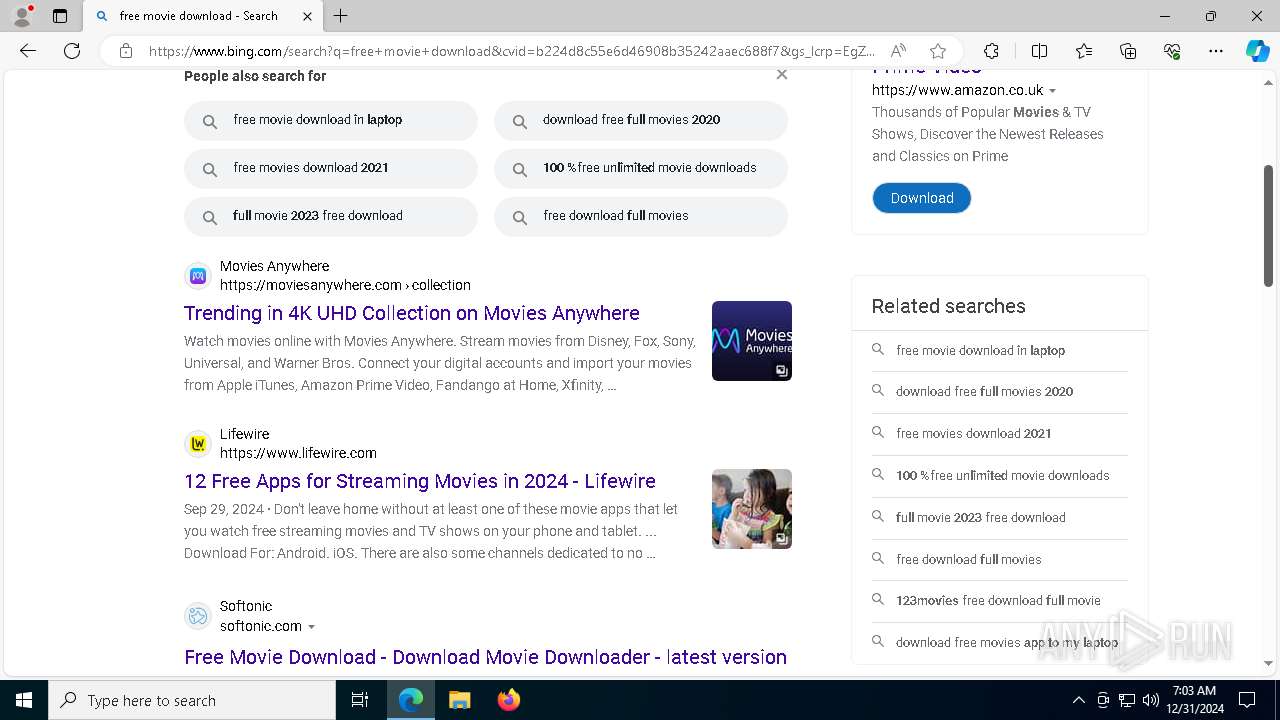Select related search free movie download in laptop
1280x720 pixels.
click(x=1000, y=351)
